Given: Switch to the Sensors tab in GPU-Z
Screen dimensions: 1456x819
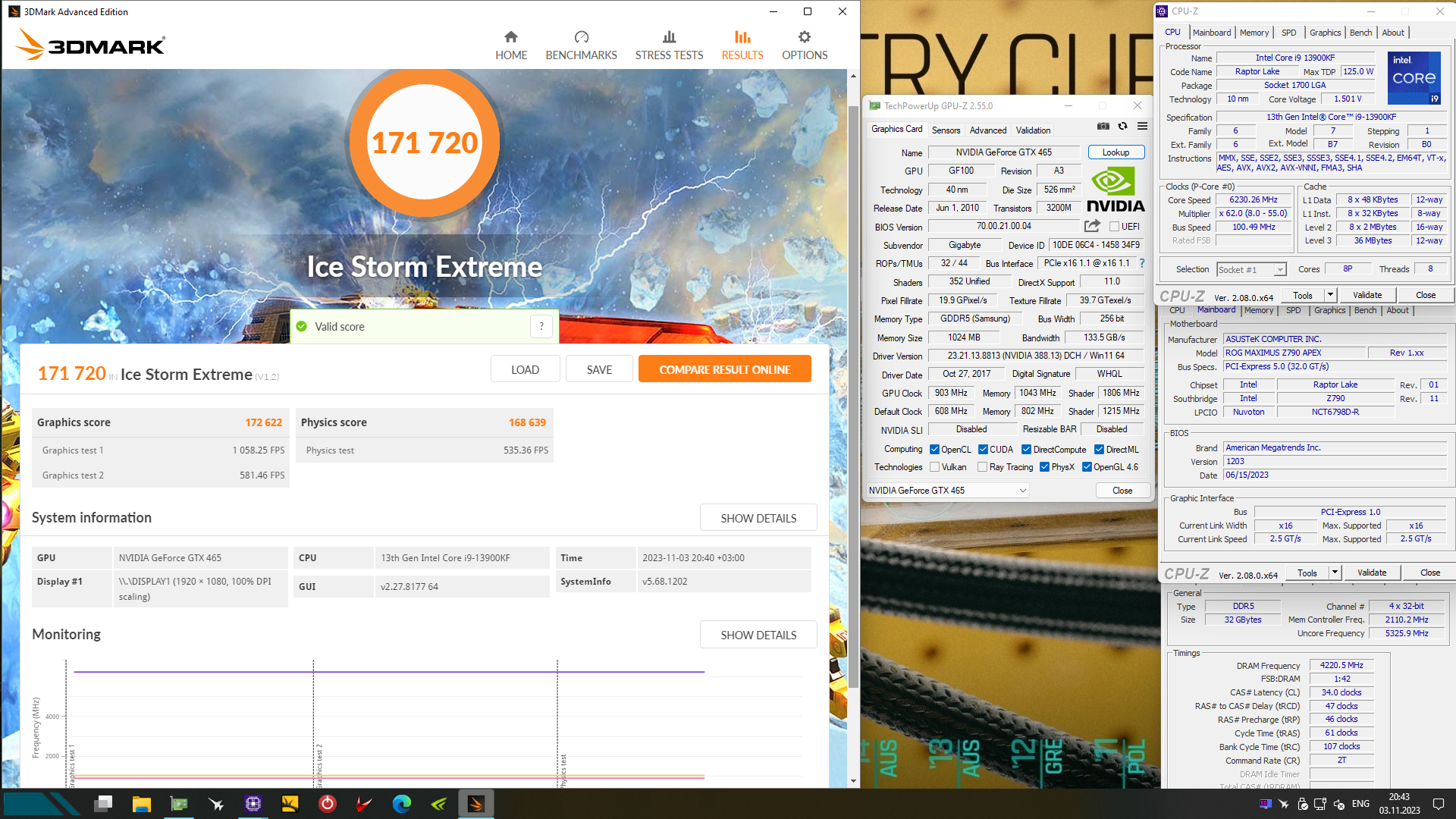Looking at the screenshot, I should tap(946, 130).
